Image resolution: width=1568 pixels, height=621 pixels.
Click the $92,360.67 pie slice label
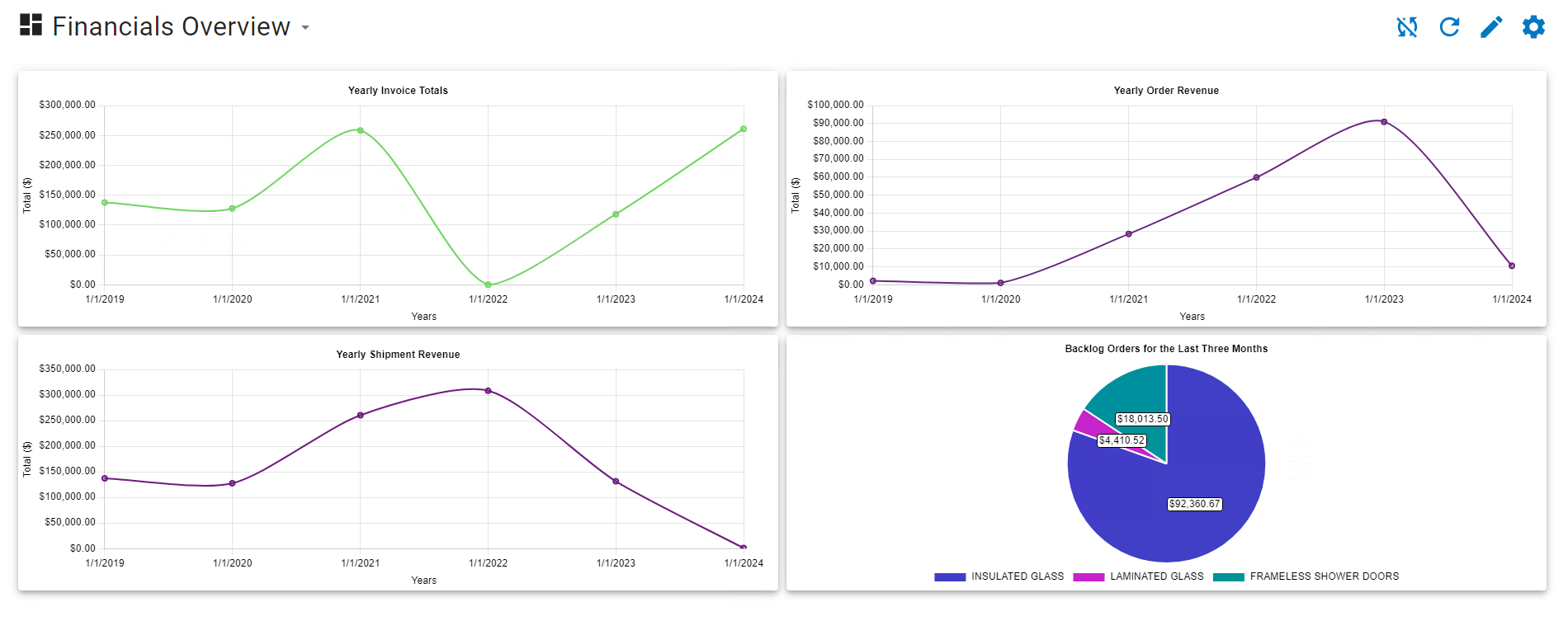(x=1194, y=504)
